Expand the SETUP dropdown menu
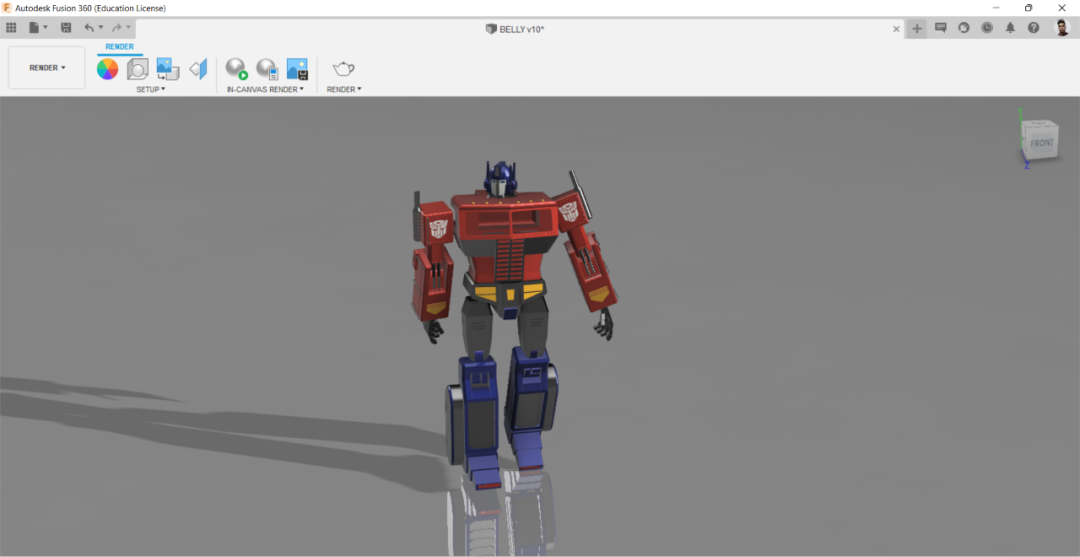Screen dimensions: 1080x557 tap(151, 90)
